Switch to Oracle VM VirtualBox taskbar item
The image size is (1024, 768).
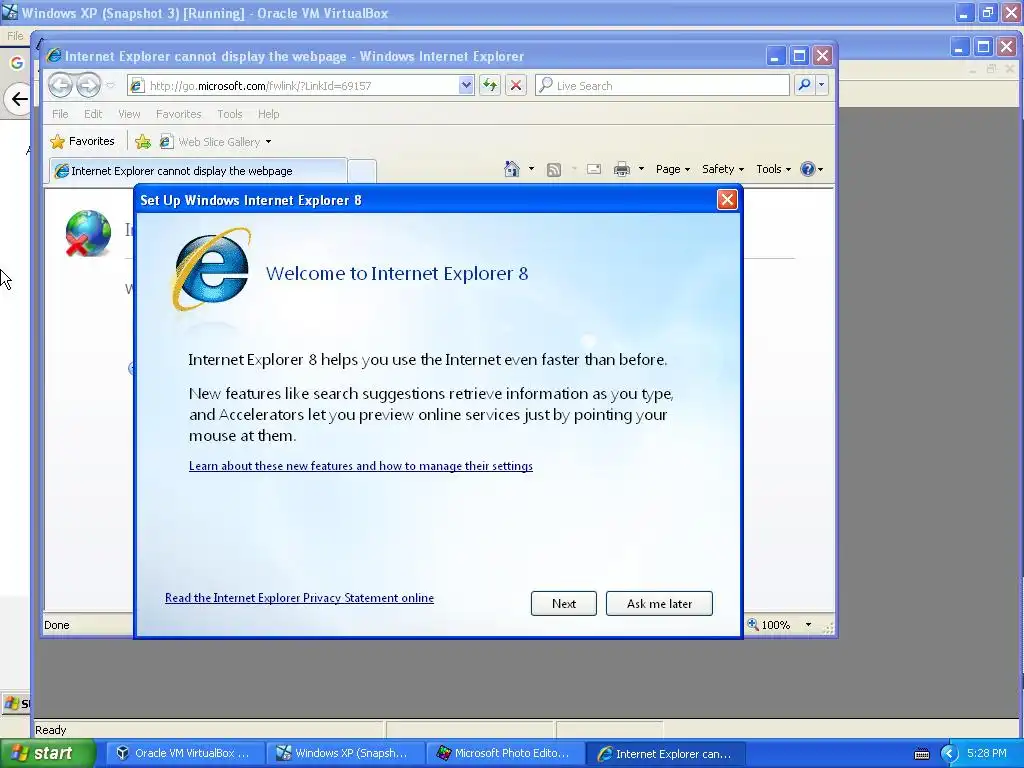(185, 753)
